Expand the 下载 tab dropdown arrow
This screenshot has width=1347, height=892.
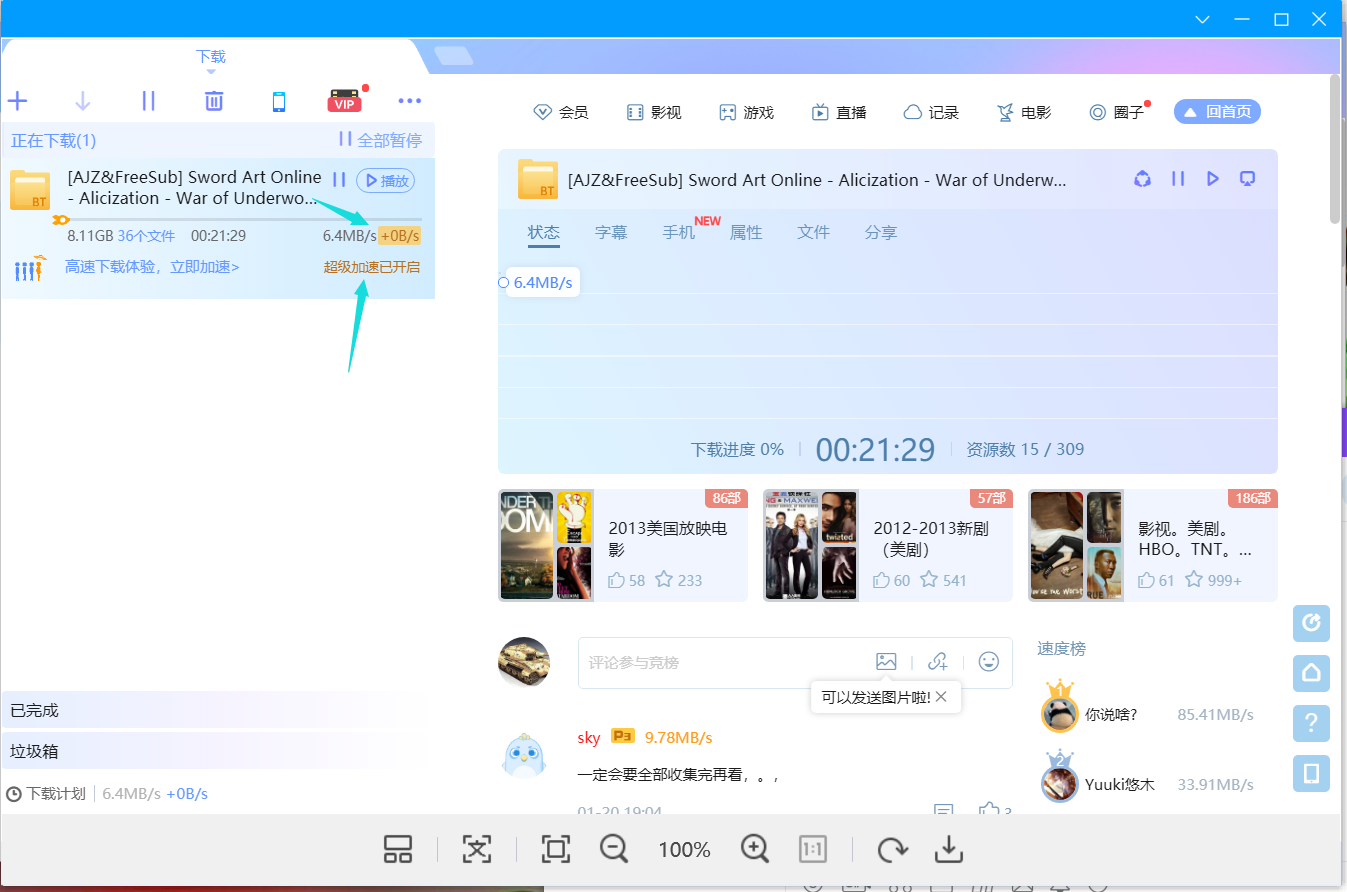211,72
